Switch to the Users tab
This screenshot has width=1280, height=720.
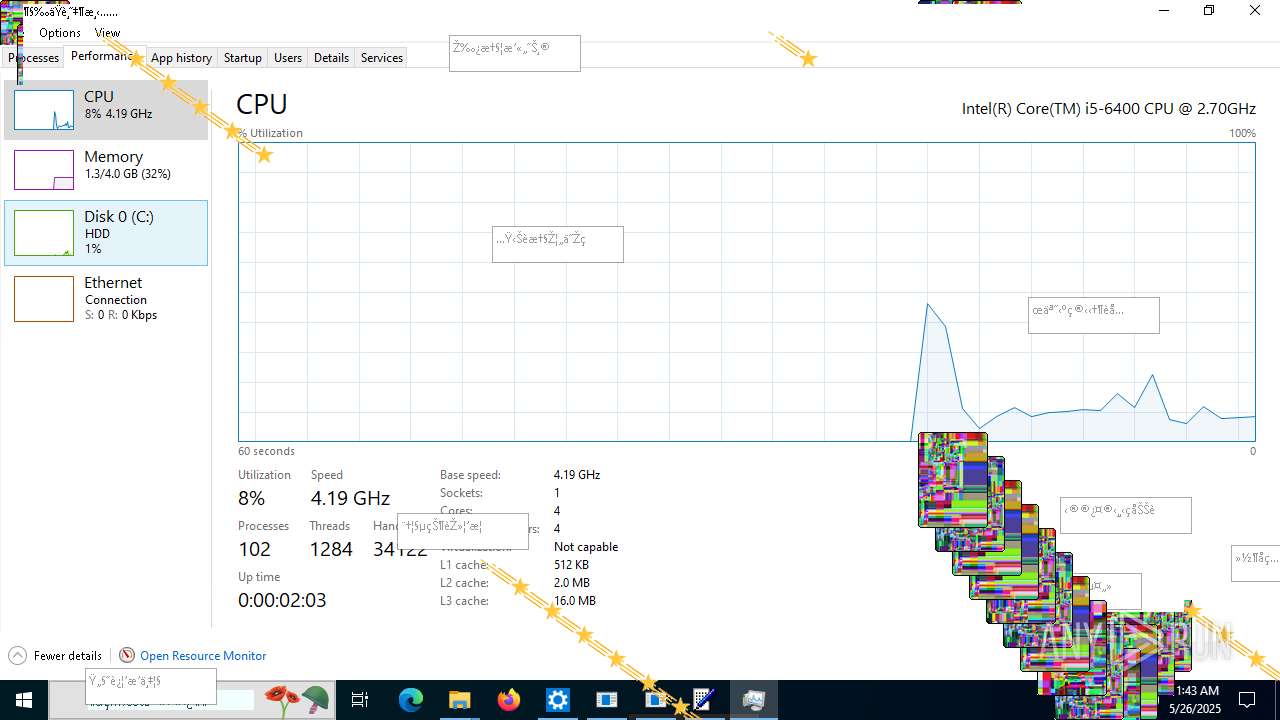point(288,58)
